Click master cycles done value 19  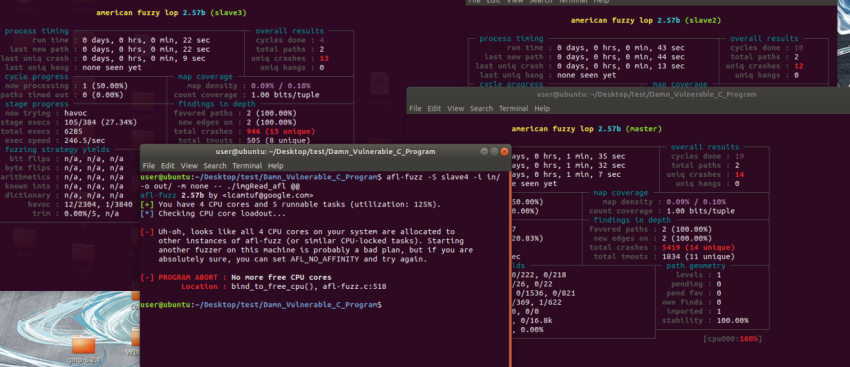[x=739, y=156]
